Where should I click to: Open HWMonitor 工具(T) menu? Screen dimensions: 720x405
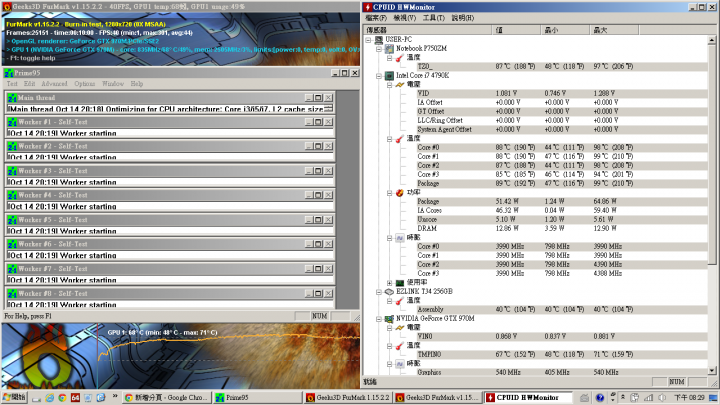(433, 18)
